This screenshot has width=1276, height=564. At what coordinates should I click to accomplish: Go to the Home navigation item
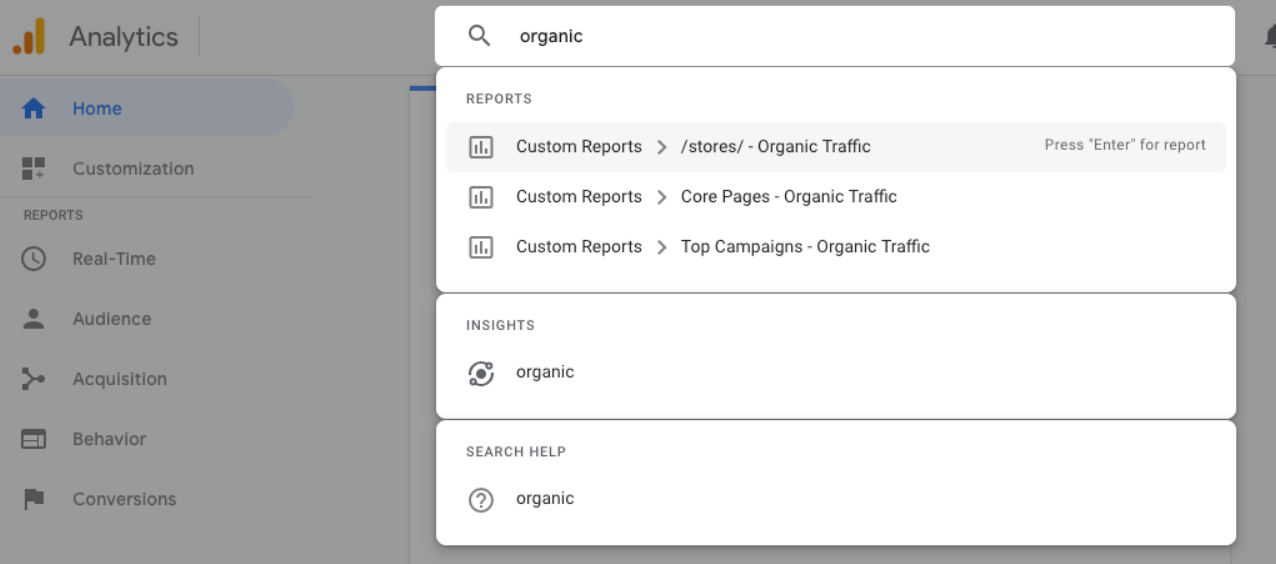(x=97, y=108)
